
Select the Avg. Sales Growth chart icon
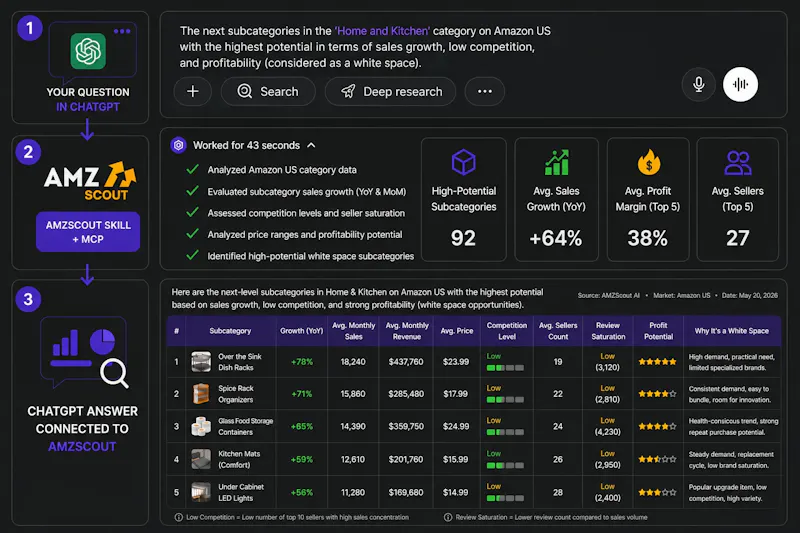tap(556, 163)
